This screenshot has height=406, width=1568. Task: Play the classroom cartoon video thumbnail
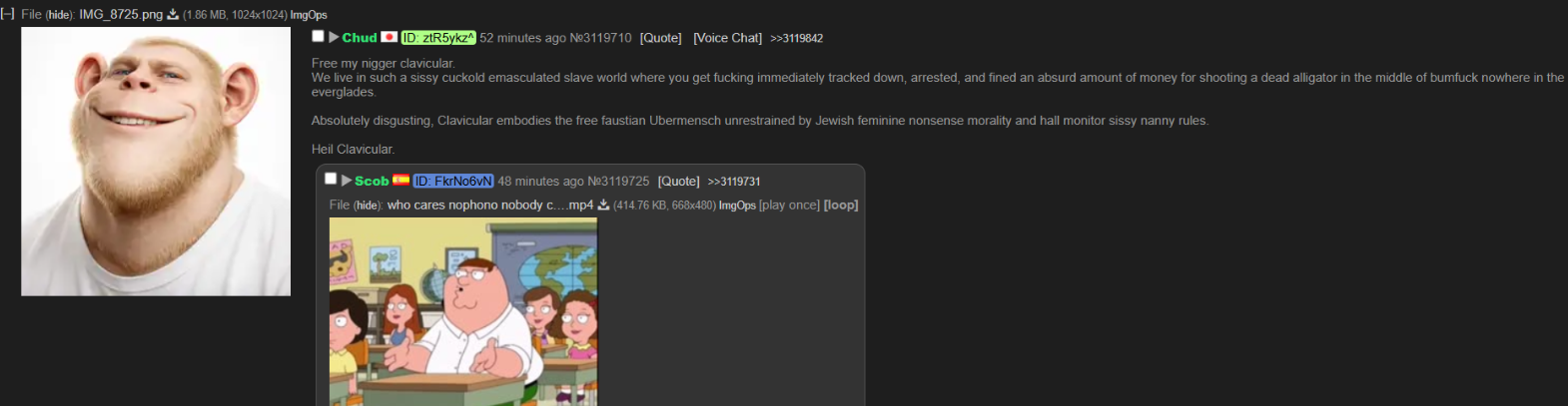[x=463, y=311]
